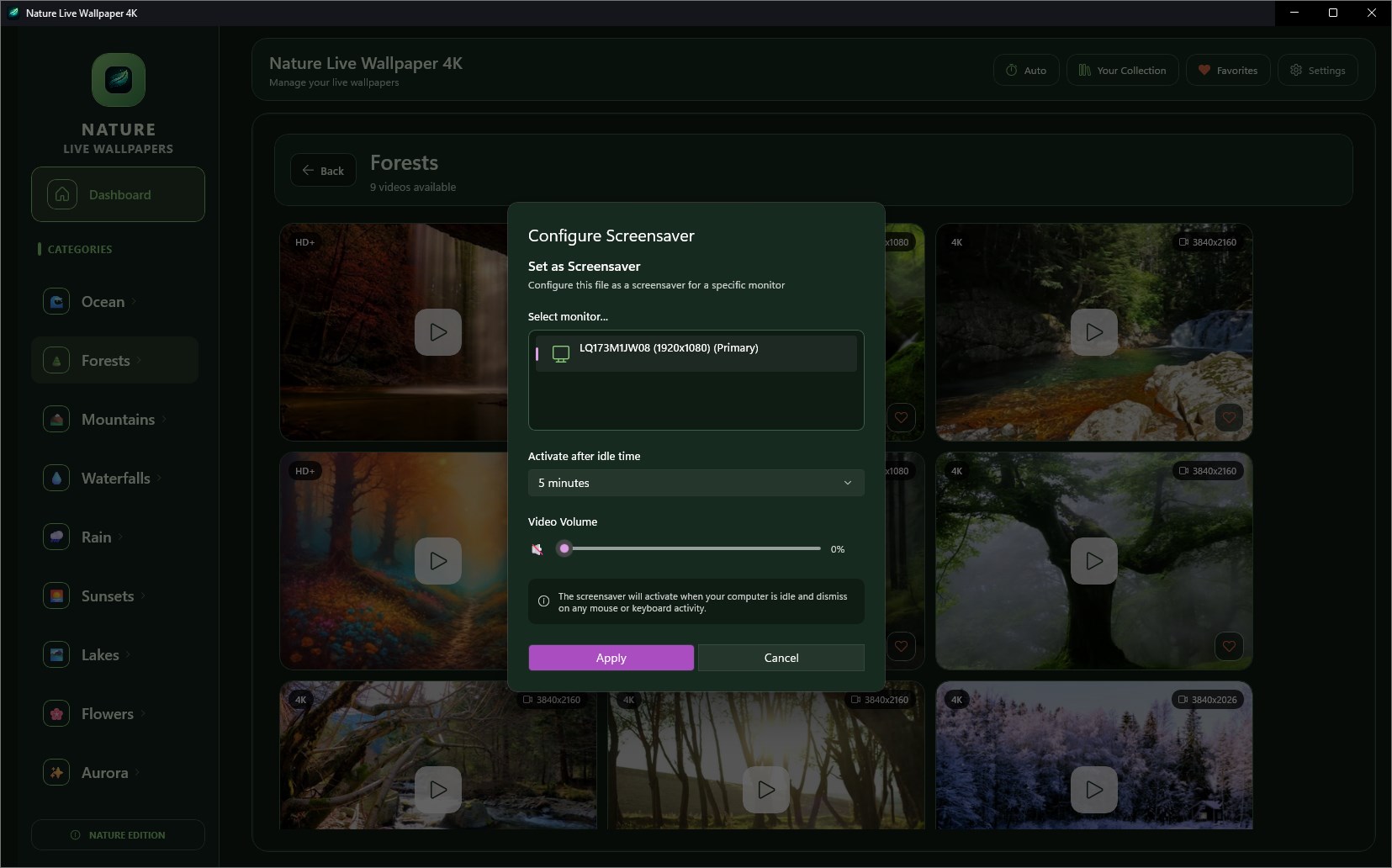Click the Nature leaf logo in the sidebar
The image size is (1392, 868).
coord(119,80)
